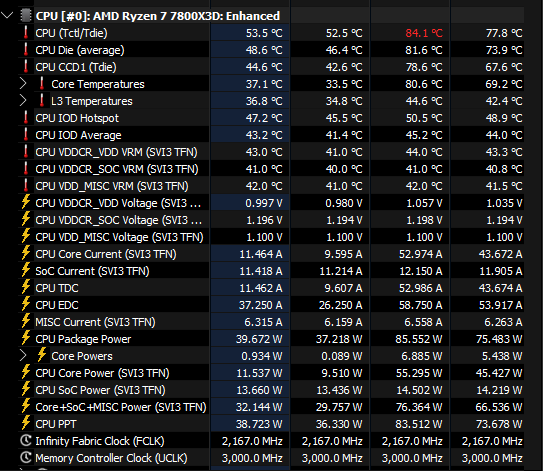Click lightning icon beside MISC Current

pos(26,321)
